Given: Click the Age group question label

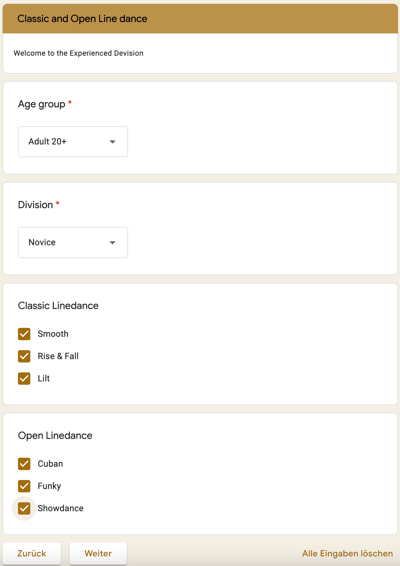Looking at the screenshot, I should click(x=42, y=104).
